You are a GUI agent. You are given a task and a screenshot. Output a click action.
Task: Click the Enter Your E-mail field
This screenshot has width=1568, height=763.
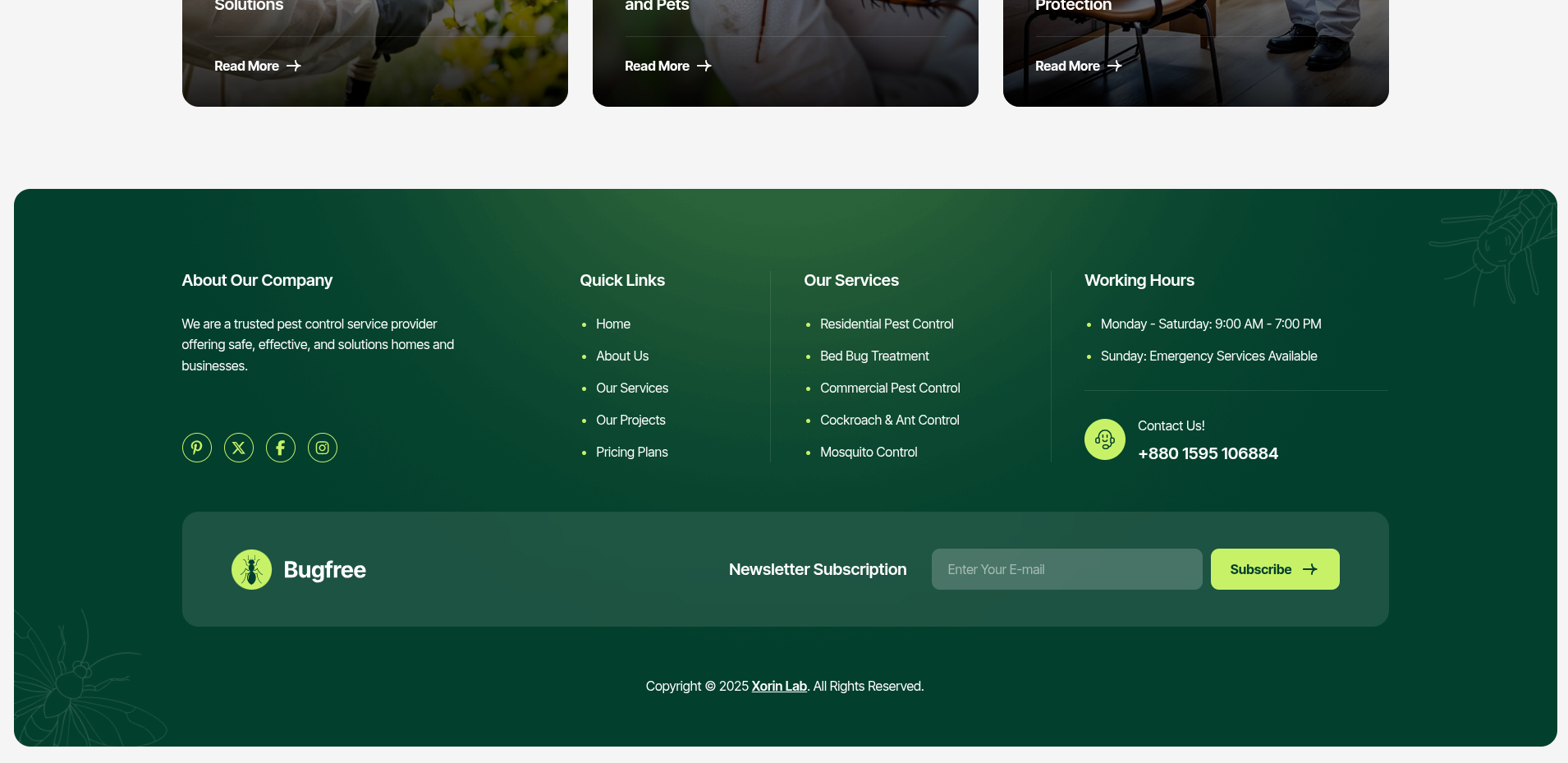1066,569
